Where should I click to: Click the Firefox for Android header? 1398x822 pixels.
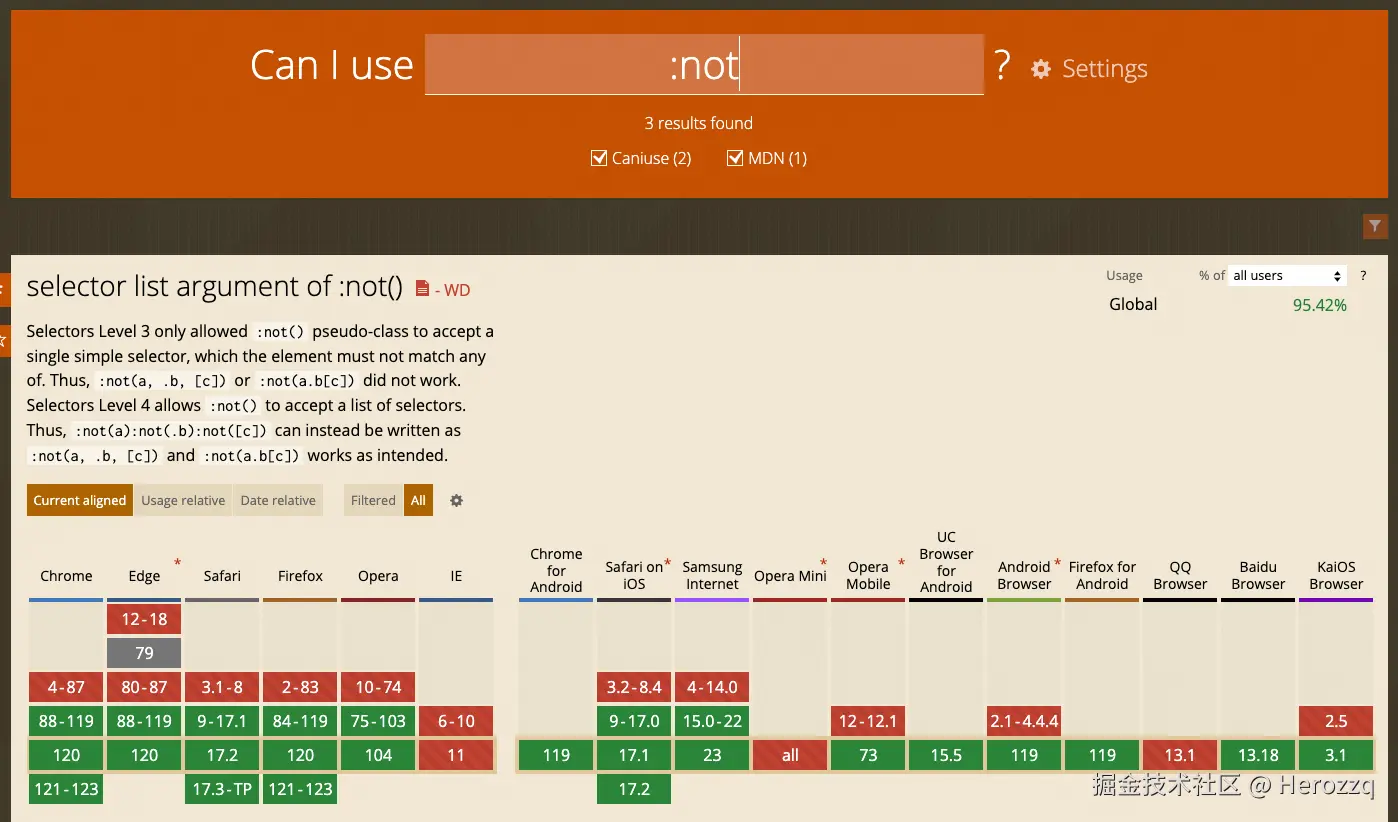1102,575
